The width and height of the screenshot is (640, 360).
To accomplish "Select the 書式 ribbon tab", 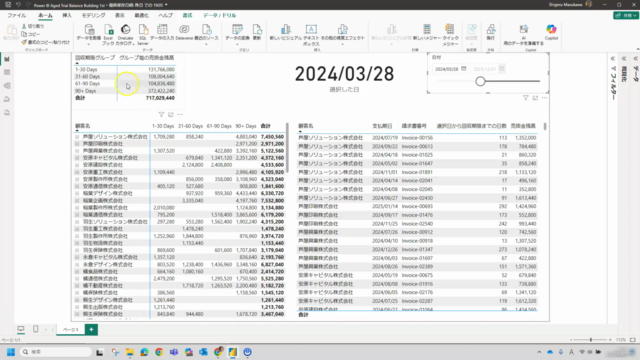I will pyautogui.click(x=187, y=16).
